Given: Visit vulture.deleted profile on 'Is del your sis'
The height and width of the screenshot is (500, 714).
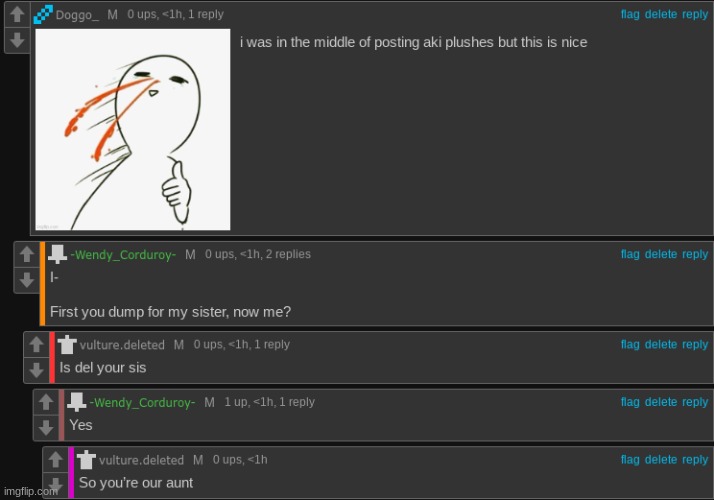Looking at the screenshot, I should tap(122, 345).
